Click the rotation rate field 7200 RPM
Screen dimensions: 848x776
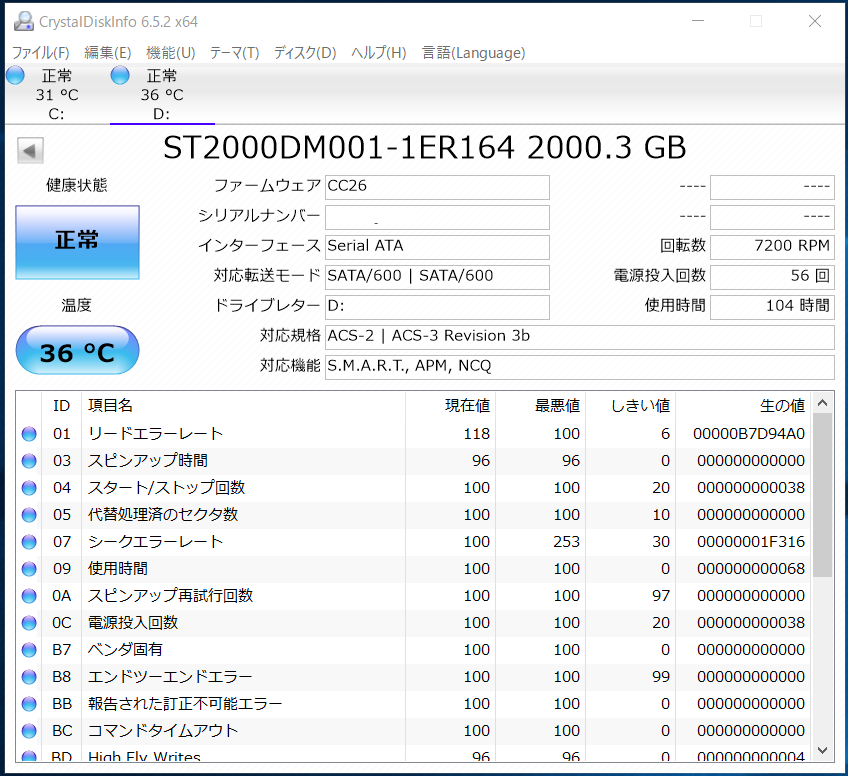coord(772,247)
